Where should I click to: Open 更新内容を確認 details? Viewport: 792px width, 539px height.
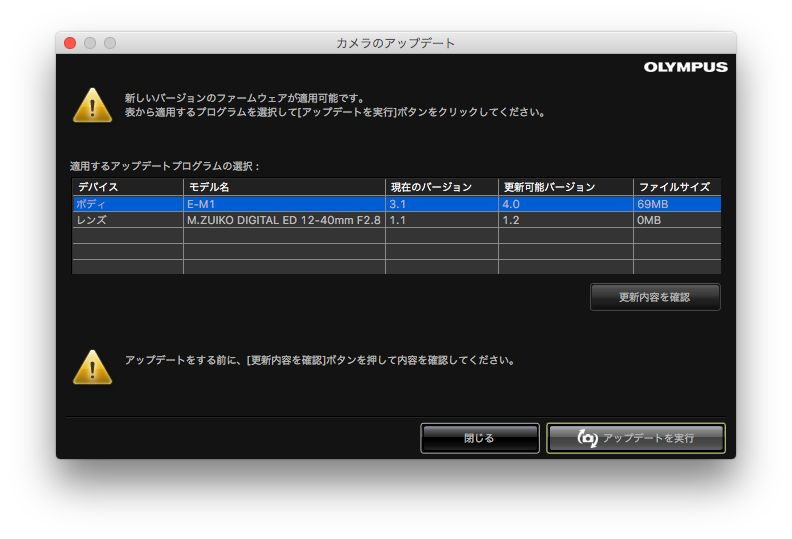655,297
